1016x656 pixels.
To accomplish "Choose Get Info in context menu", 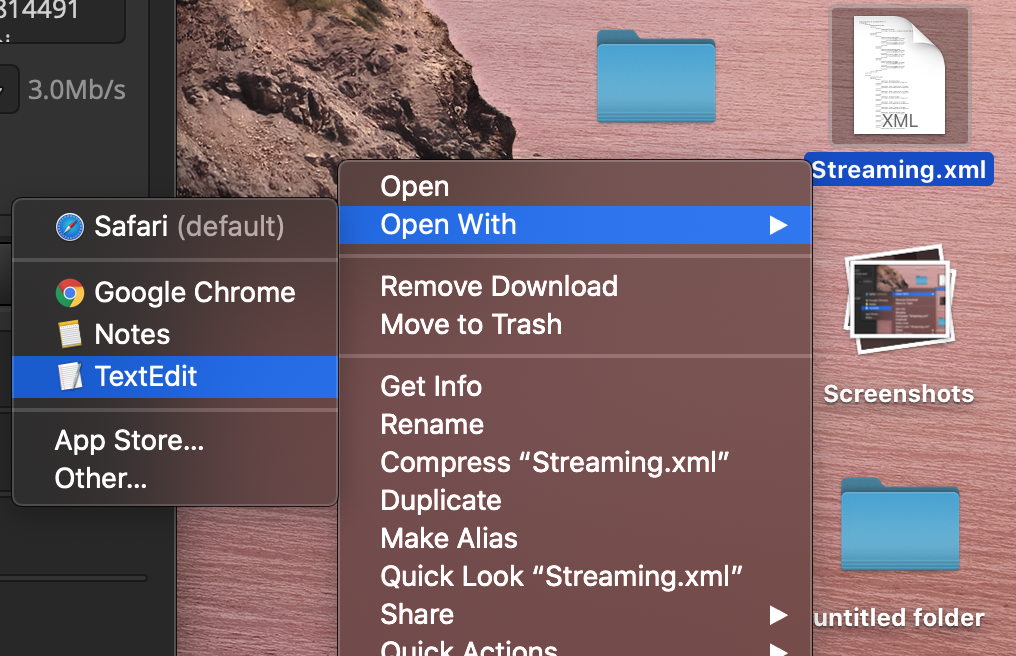I will pos(431,386).
